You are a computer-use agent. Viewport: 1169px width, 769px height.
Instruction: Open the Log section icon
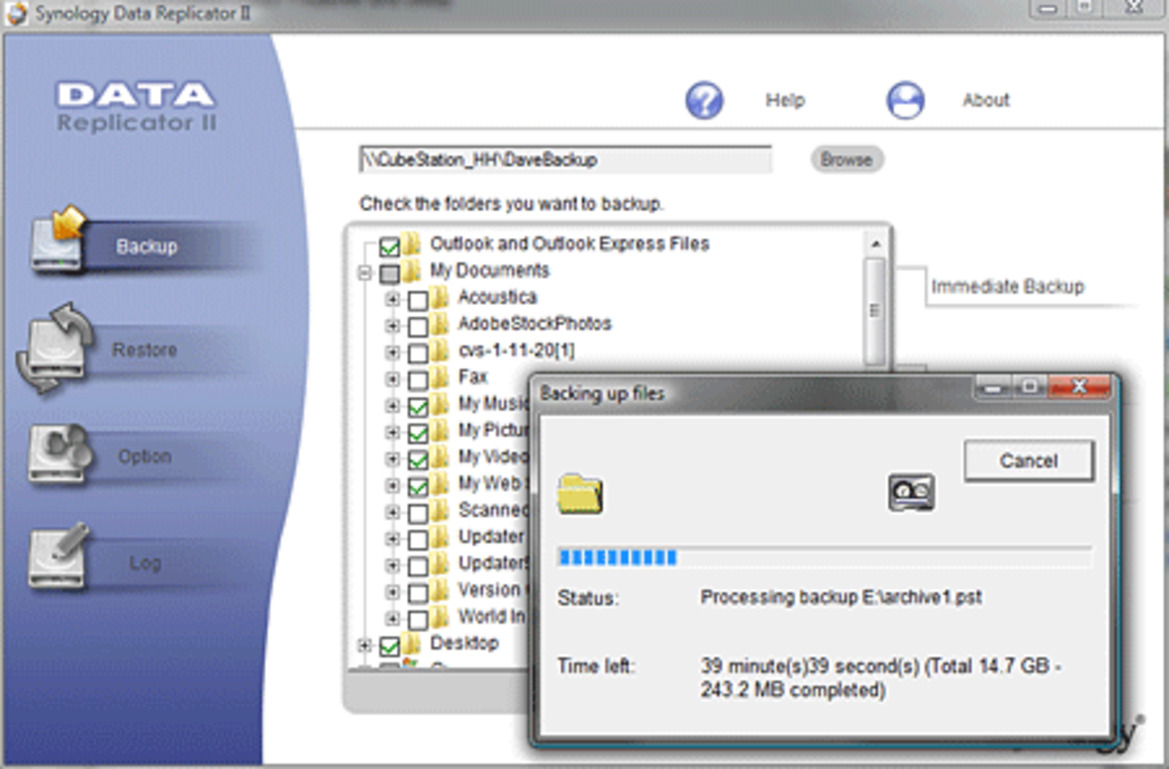point(58,556)
